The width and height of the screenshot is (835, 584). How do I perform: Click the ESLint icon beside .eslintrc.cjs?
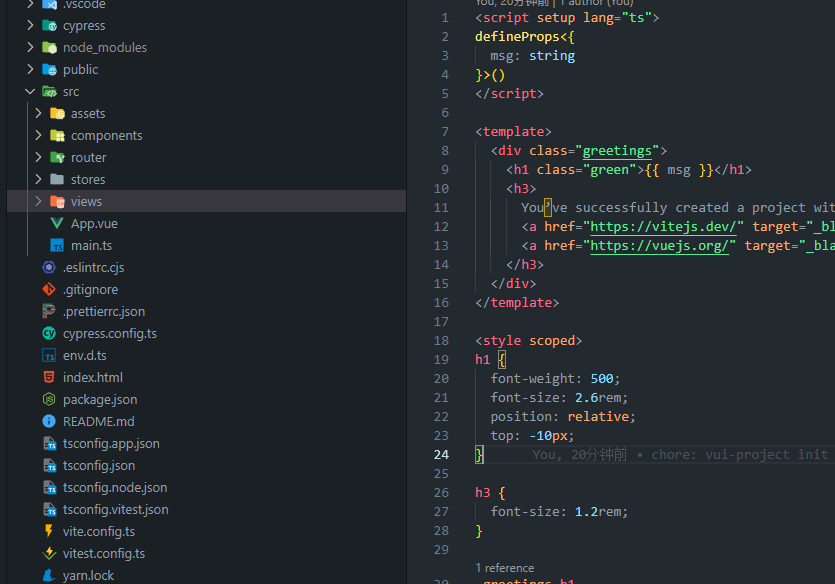click(49, 267)
